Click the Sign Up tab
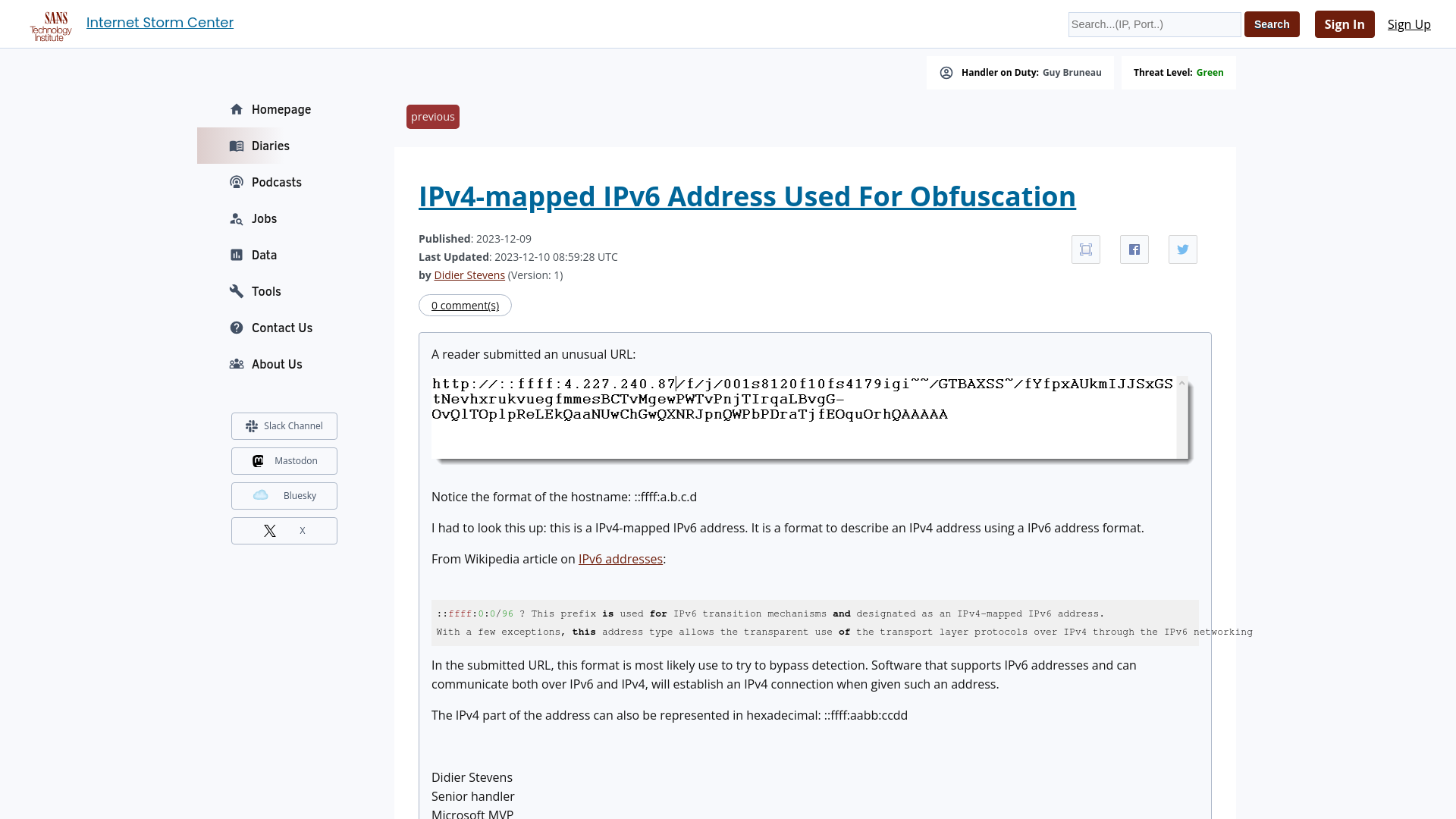 [1409, 24]
